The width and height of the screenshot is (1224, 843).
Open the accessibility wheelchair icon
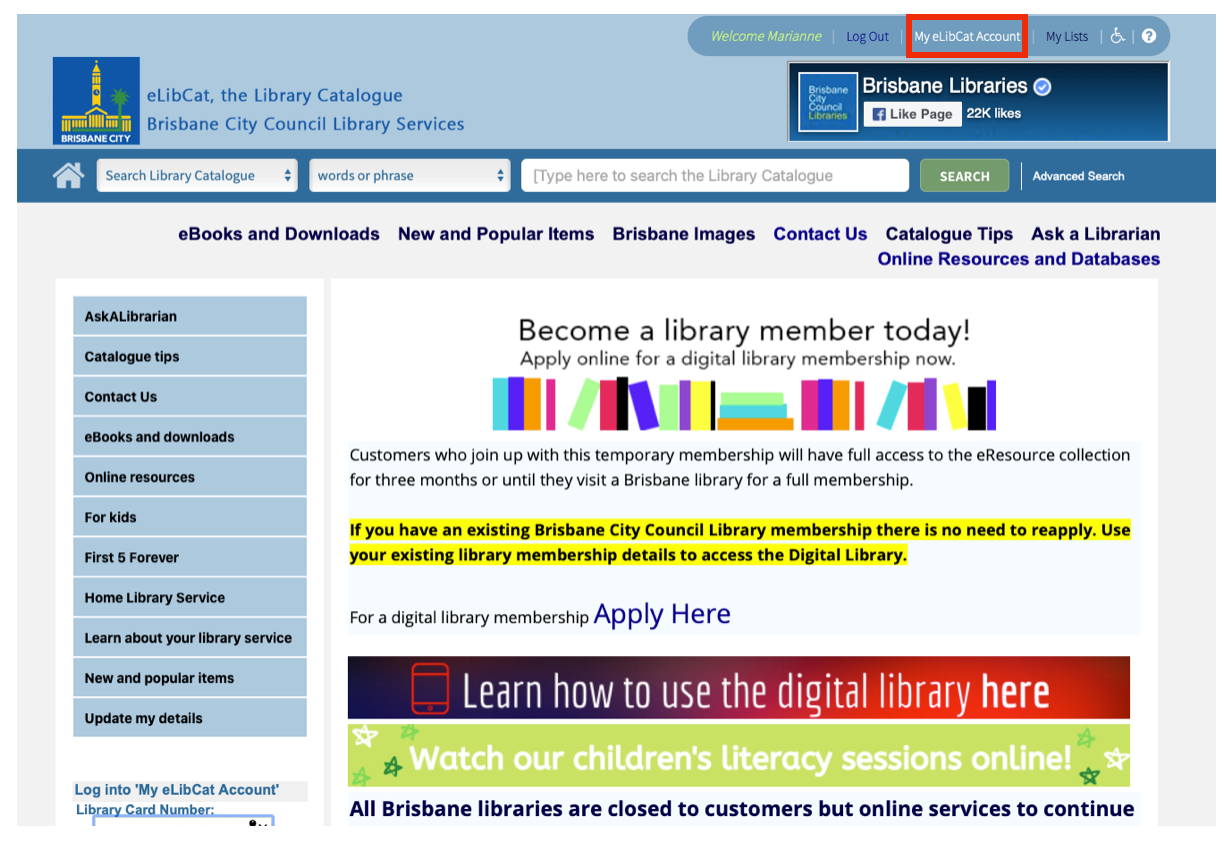click(1117, 36)
